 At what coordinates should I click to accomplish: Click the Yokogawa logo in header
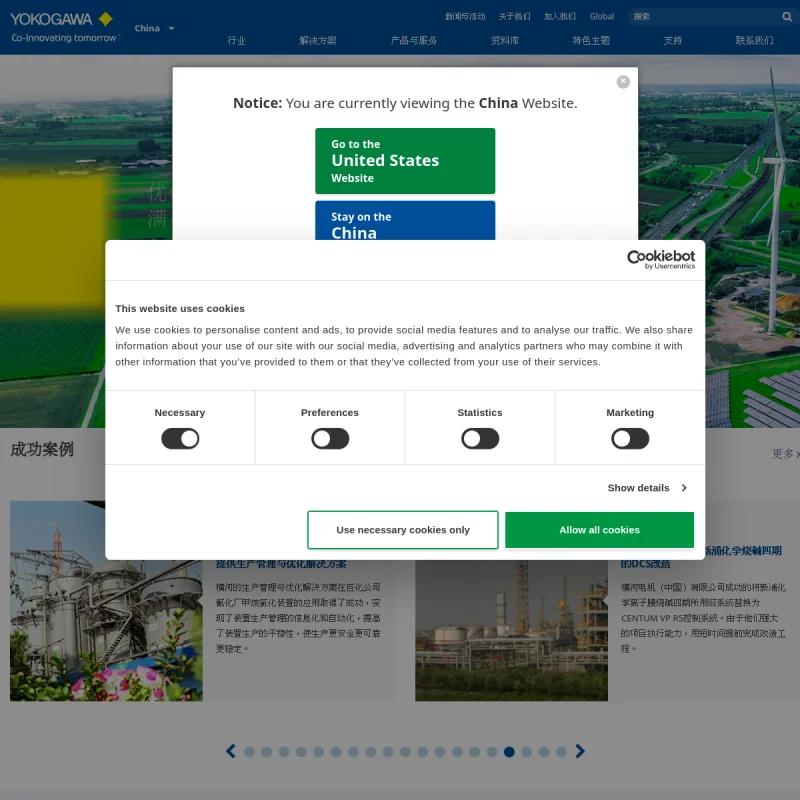coord(65,28)
